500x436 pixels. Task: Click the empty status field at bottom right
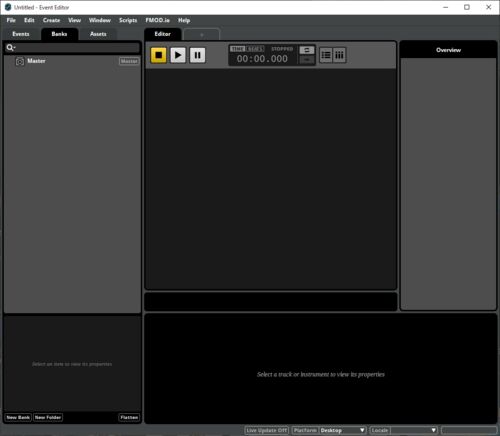[469, 430]
